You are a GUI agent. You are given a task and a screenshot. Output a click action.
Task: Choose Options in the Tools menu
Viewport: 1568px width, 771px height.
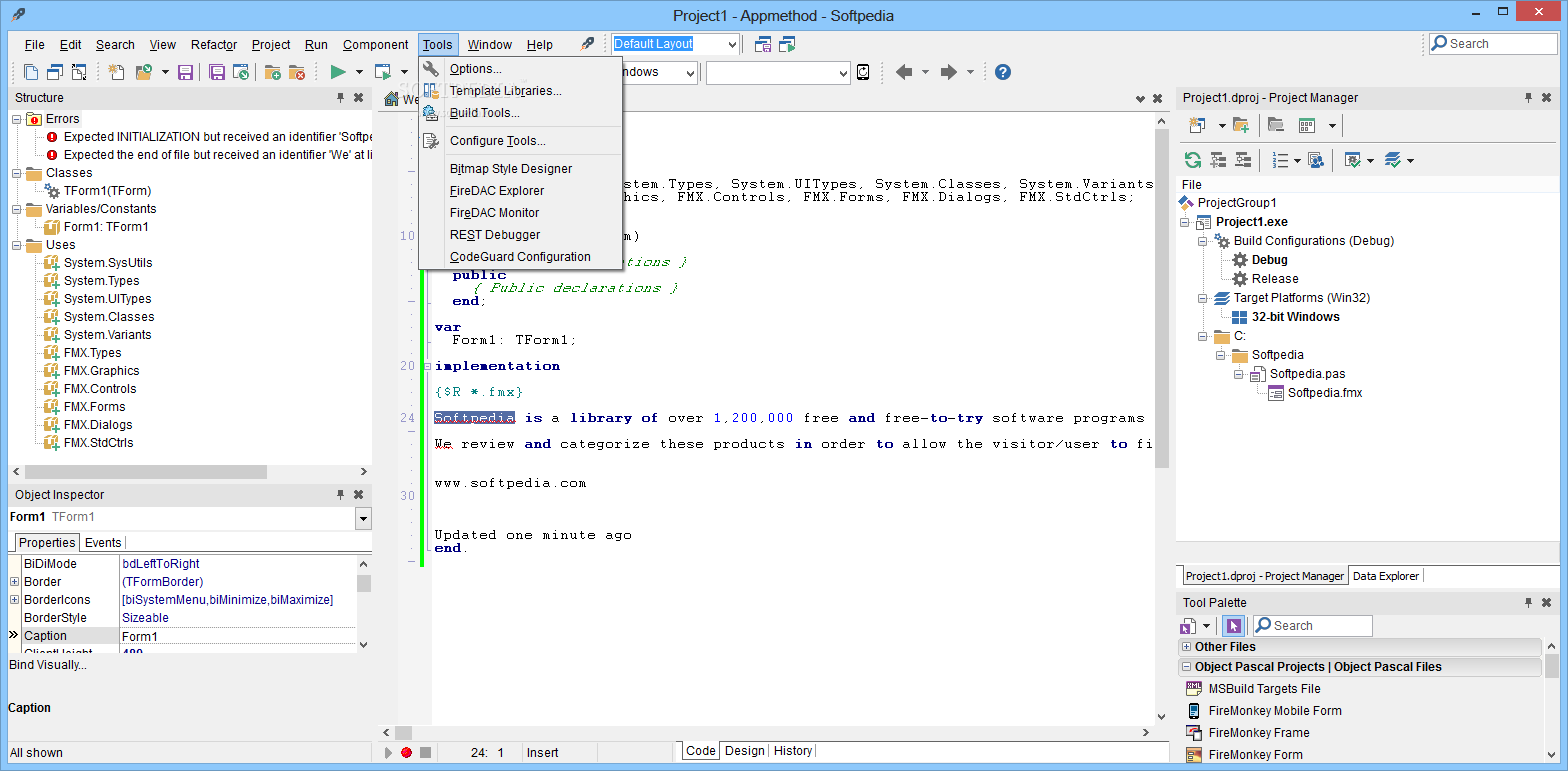(x=475, y=69)
